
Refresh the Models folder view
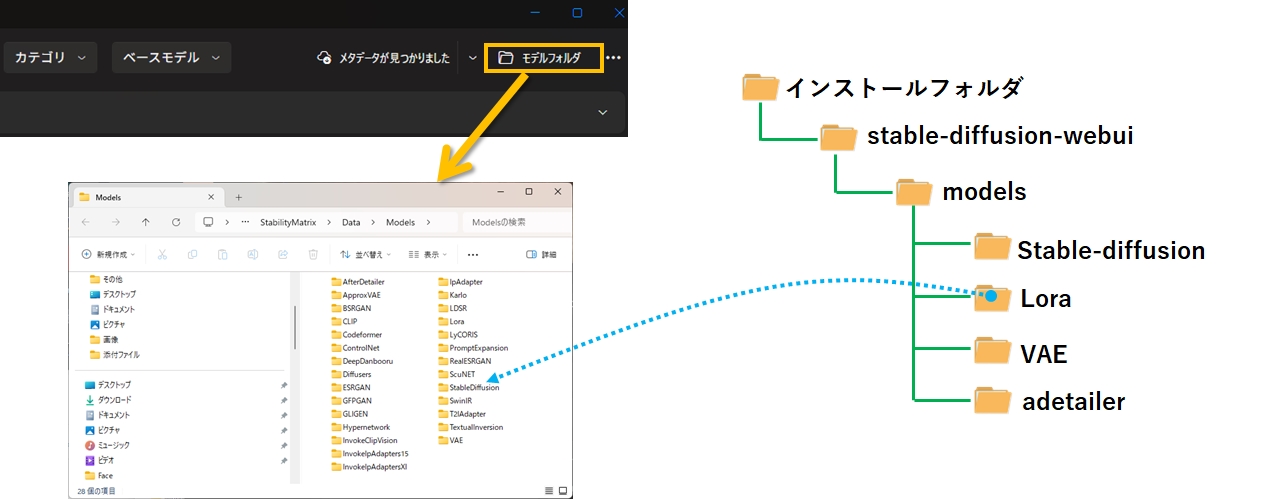pos(176,222)
